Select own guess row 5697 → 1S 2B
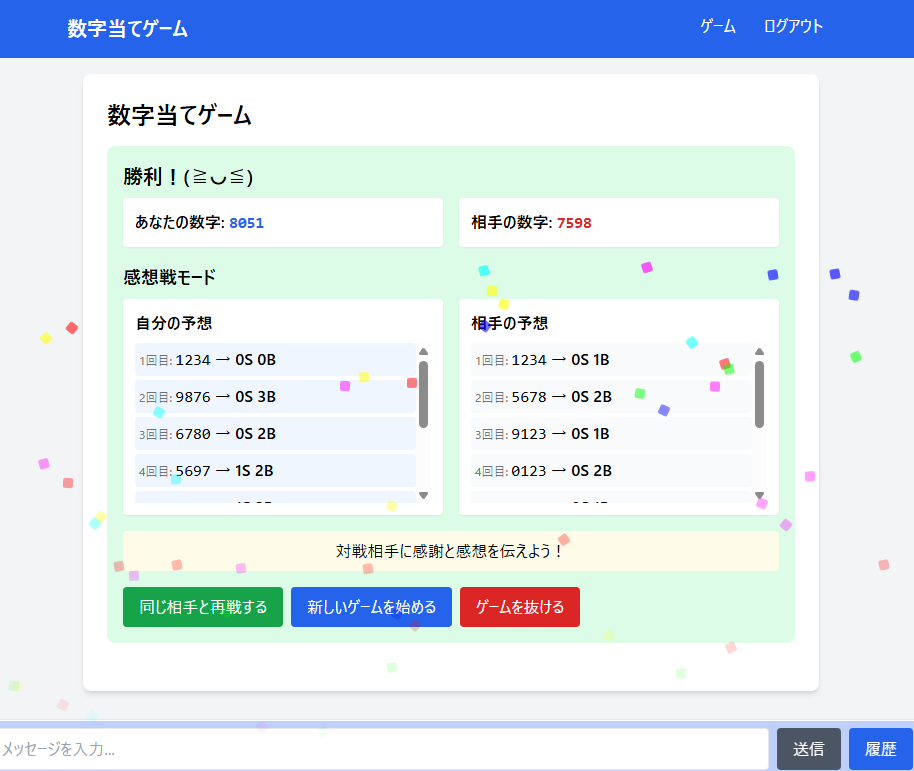Screen dimensions: 914x771 click(275, 470)
